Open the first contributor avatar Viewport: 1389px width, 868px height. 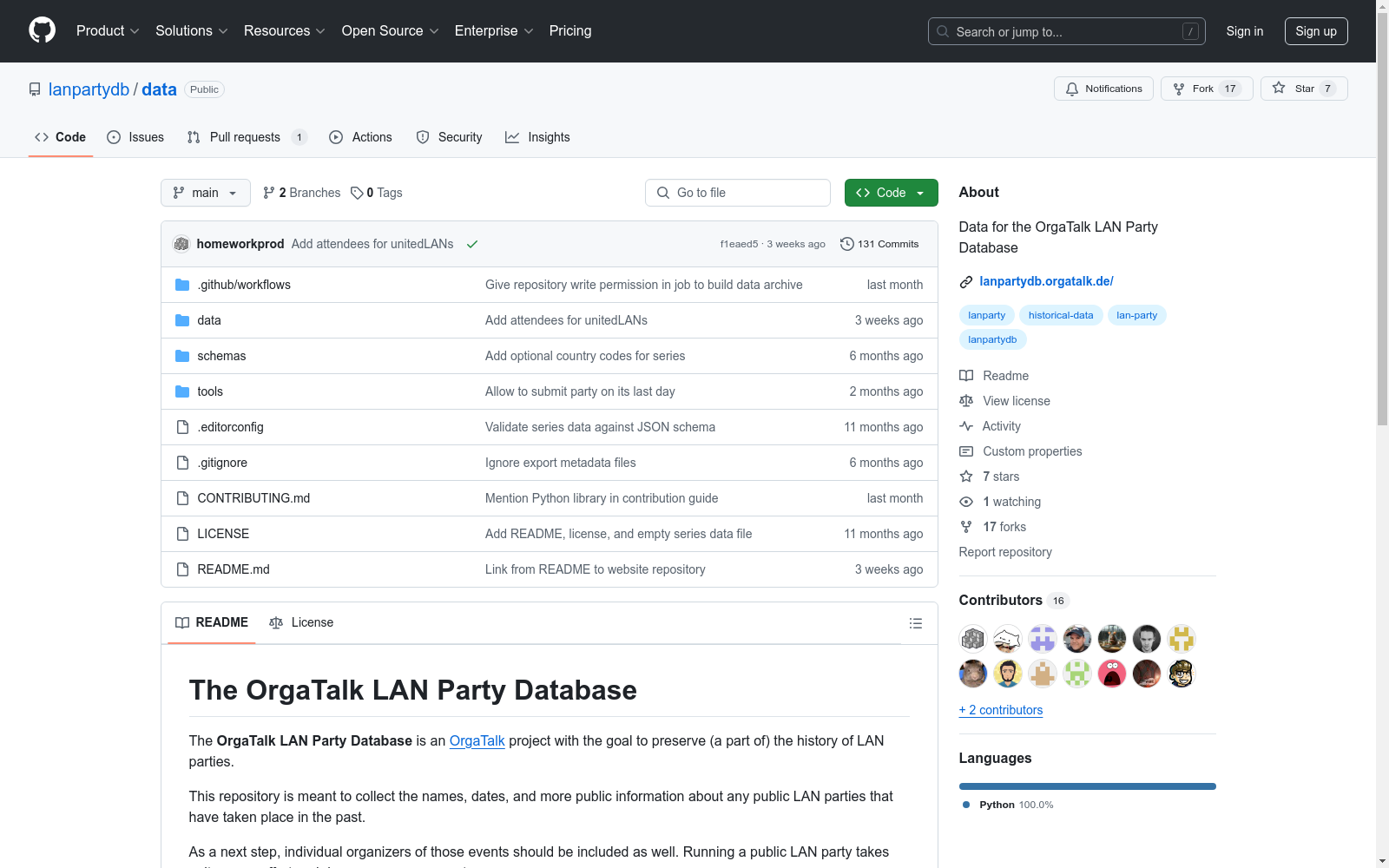tap(973, 639)
